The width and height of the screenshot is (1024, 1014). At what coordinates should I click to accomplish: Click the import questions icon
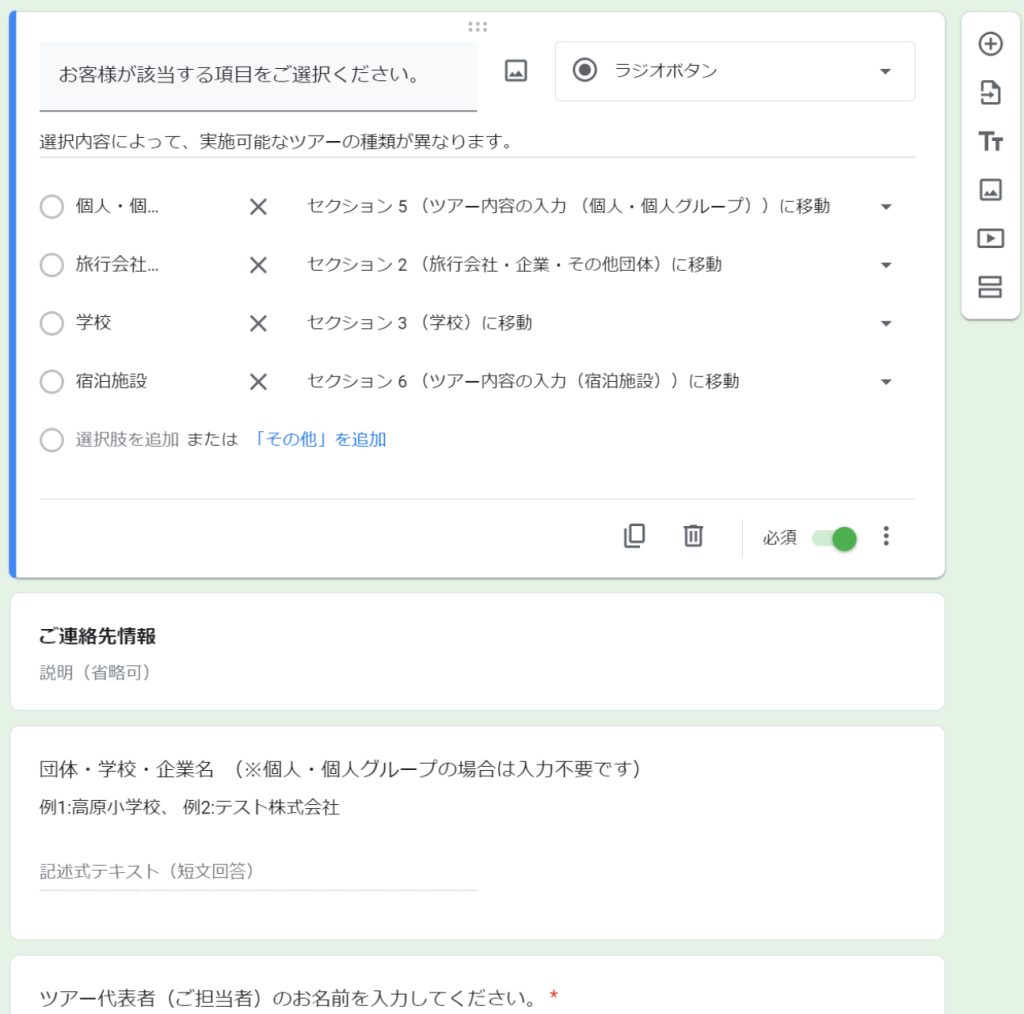pos(990,93)
